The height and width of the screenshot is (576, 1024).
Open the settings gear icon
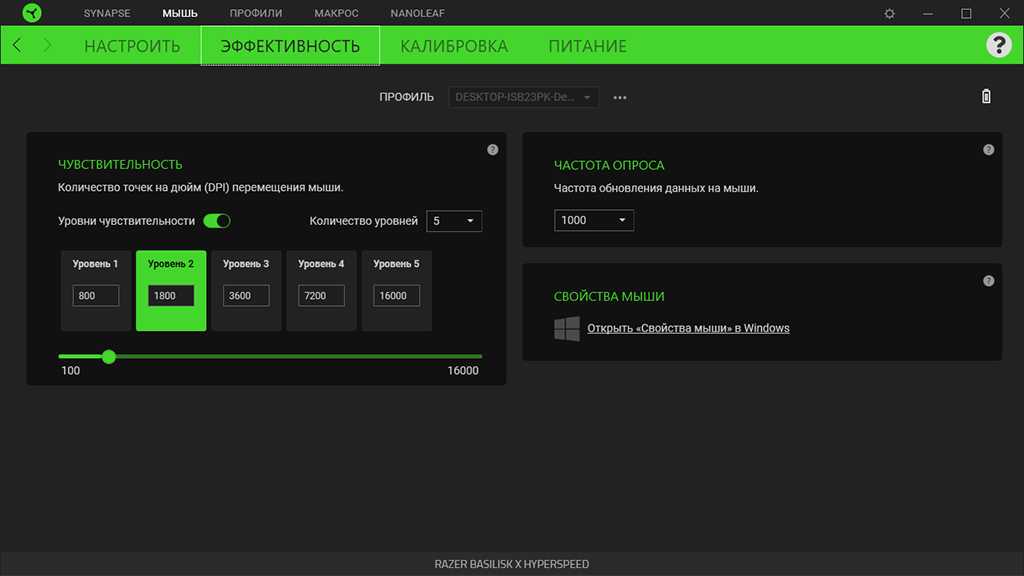[x=890, y=13]
